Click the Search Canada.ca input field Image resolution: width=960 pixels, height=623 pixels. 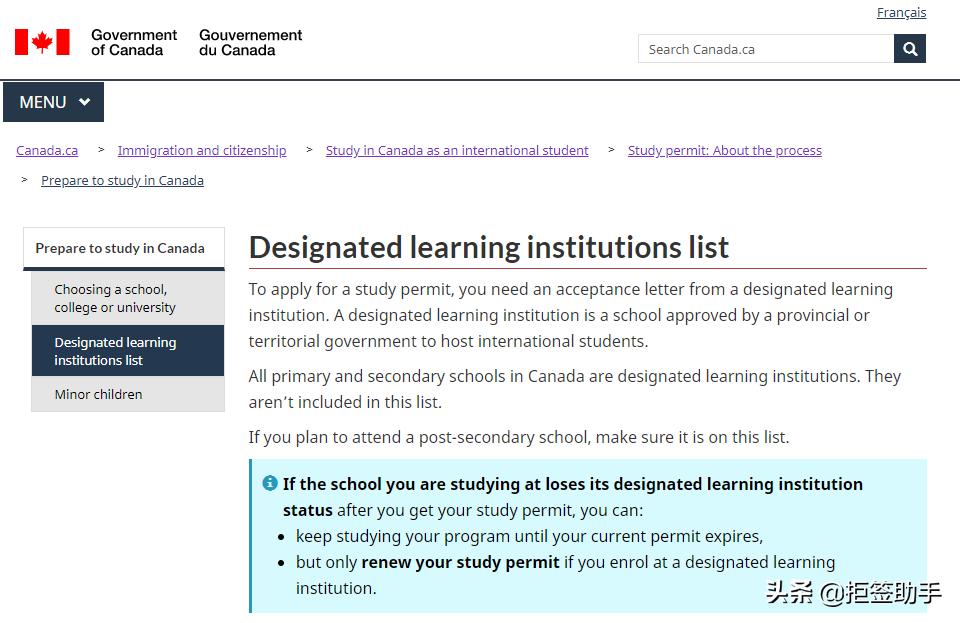(x=765, y=49)
